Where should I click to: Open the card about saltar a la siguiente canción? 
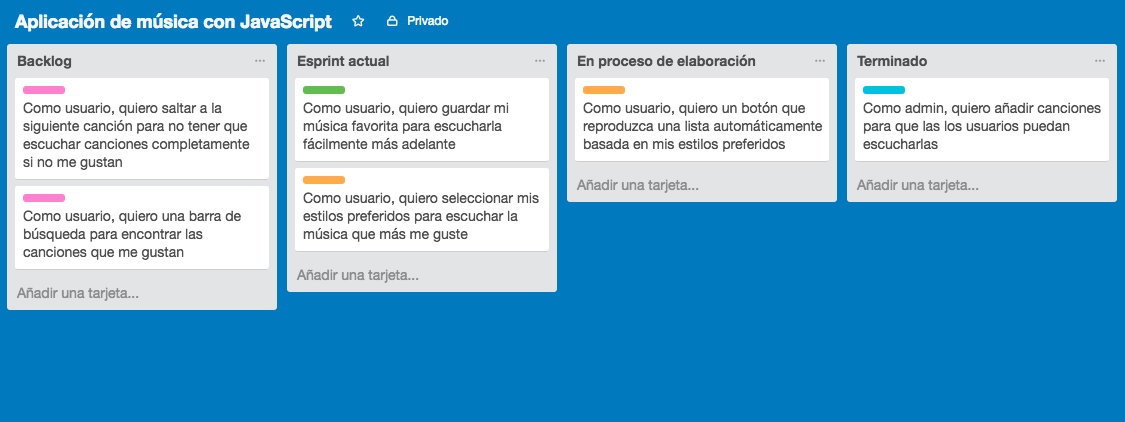coord(142,128)
